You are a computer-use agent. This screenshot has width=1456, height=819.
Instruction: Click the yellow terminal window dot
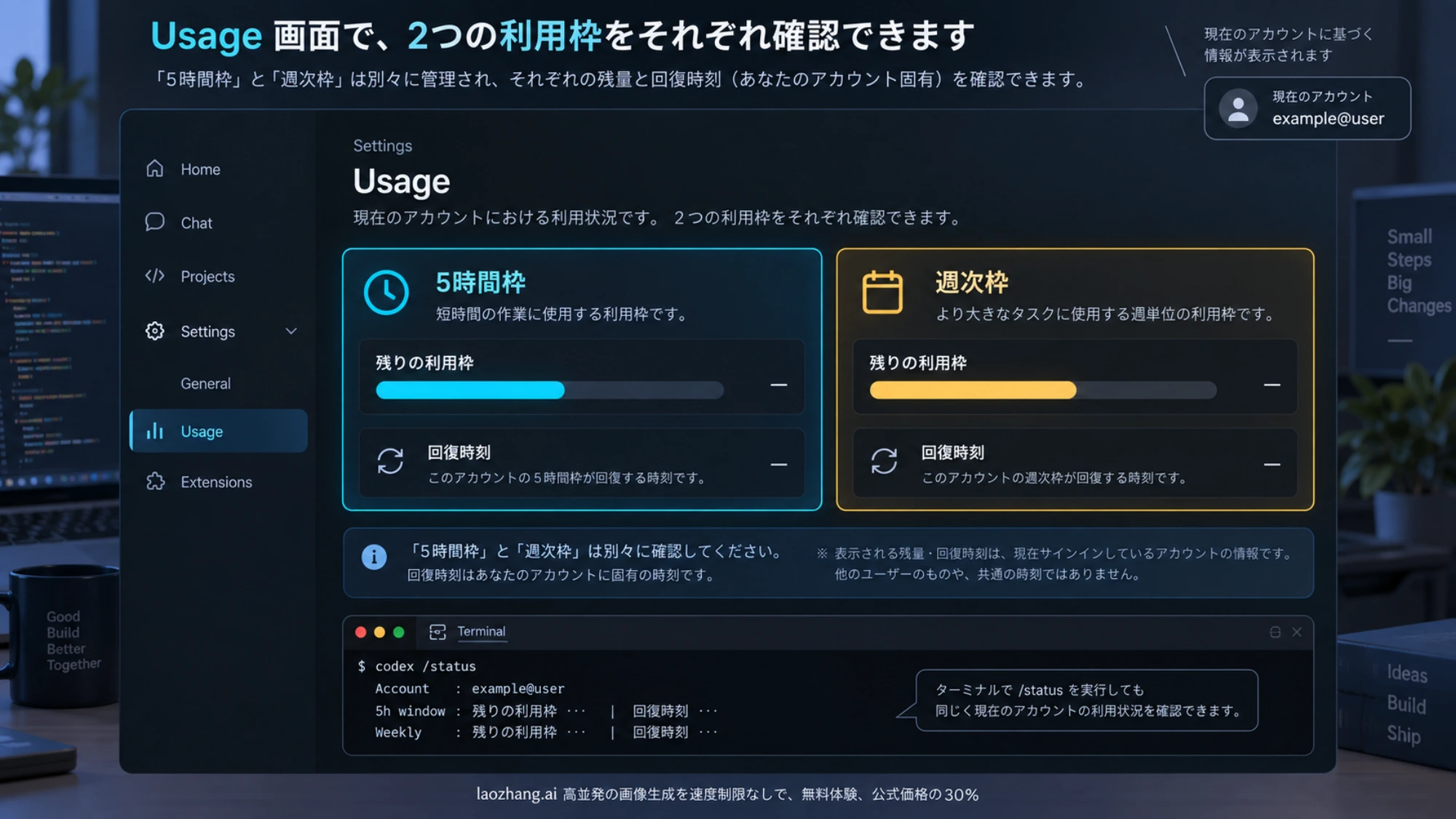[x=379, y=632]
